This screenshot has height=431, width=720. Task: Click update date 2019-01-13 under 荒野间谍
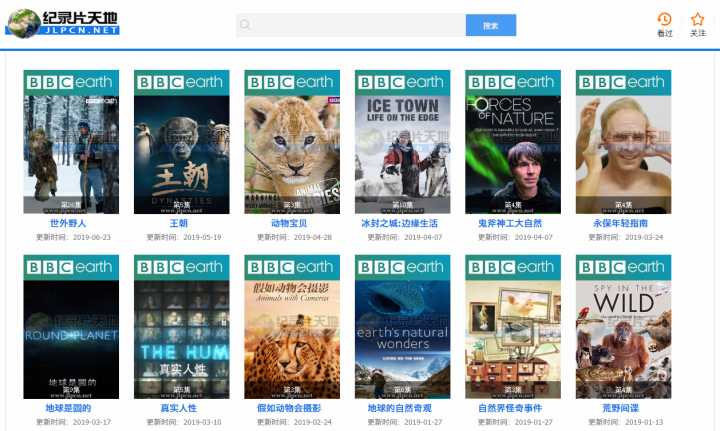[x=644, y=422]
